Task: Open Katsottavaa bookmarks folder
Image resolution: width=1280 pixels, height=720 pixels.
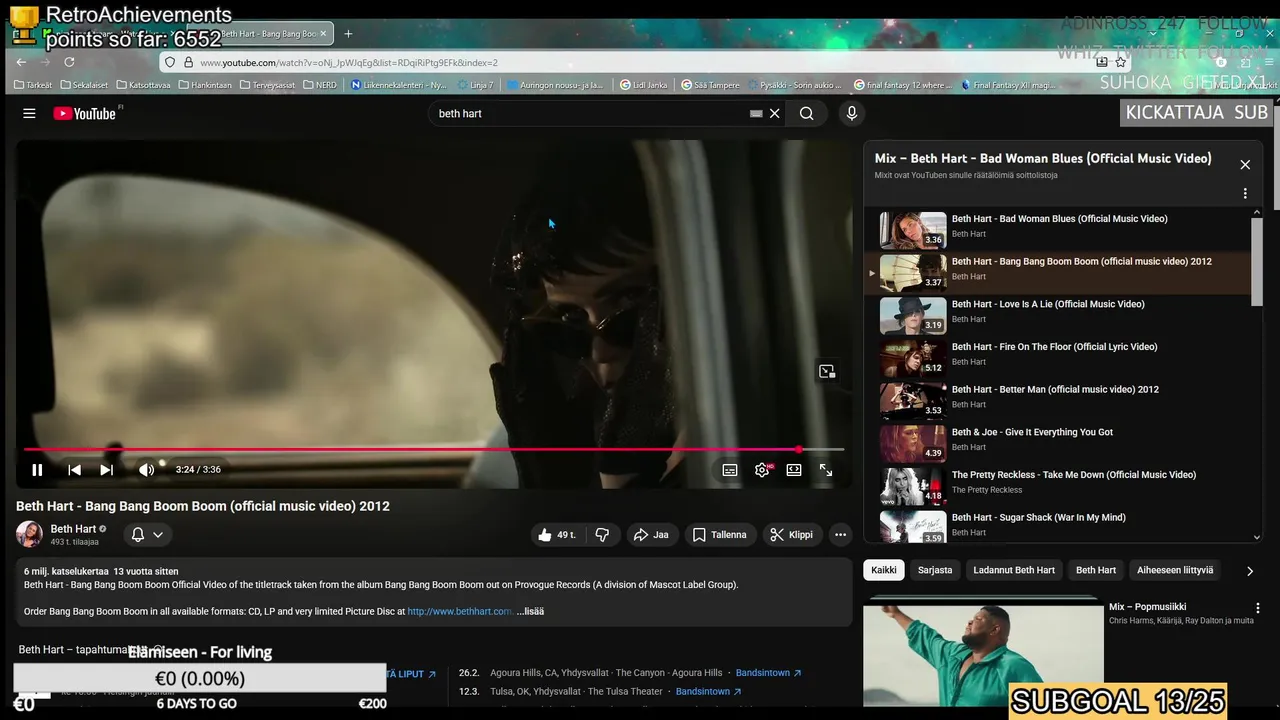Action: [x=143, y=85]
